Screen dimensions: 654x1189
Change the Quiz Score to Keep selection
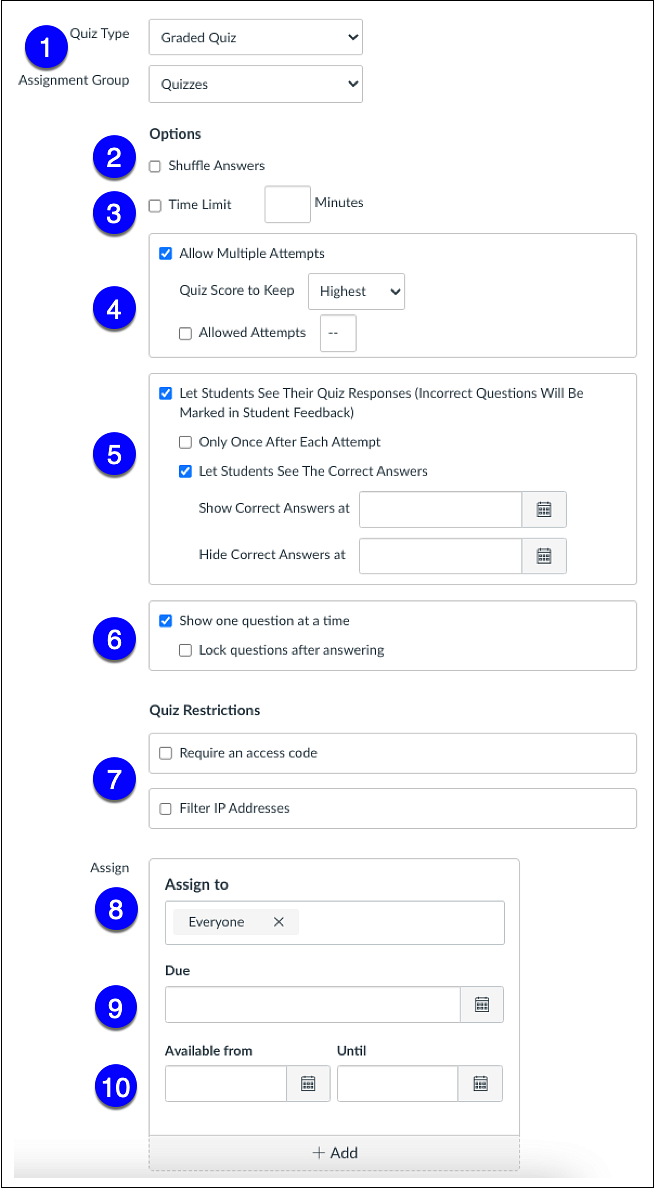pos(356,291)
